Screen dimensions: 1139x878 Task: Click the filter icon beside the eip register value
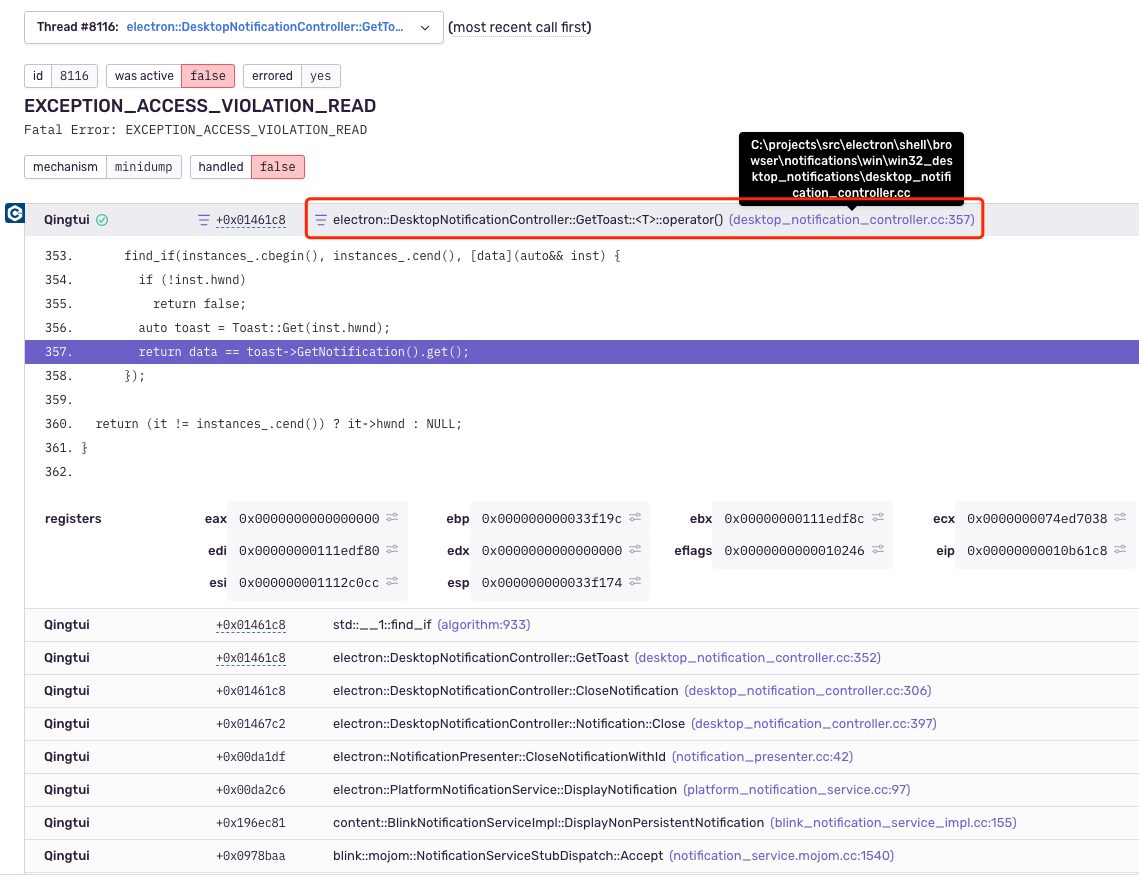[1120, 550]
